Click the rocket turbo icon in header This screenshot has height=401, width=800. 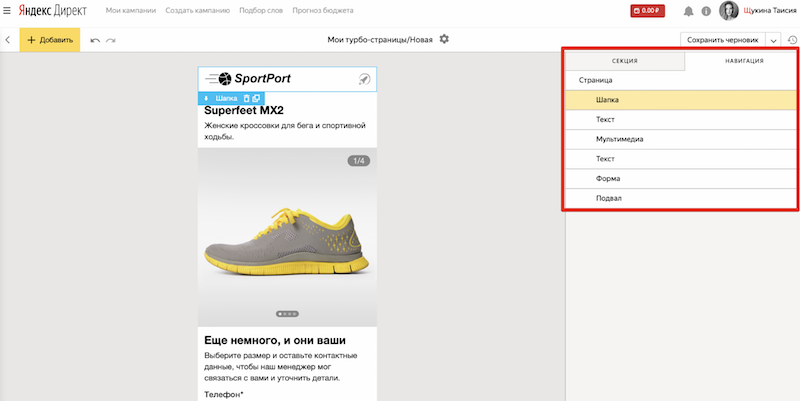tap(364, 79)
